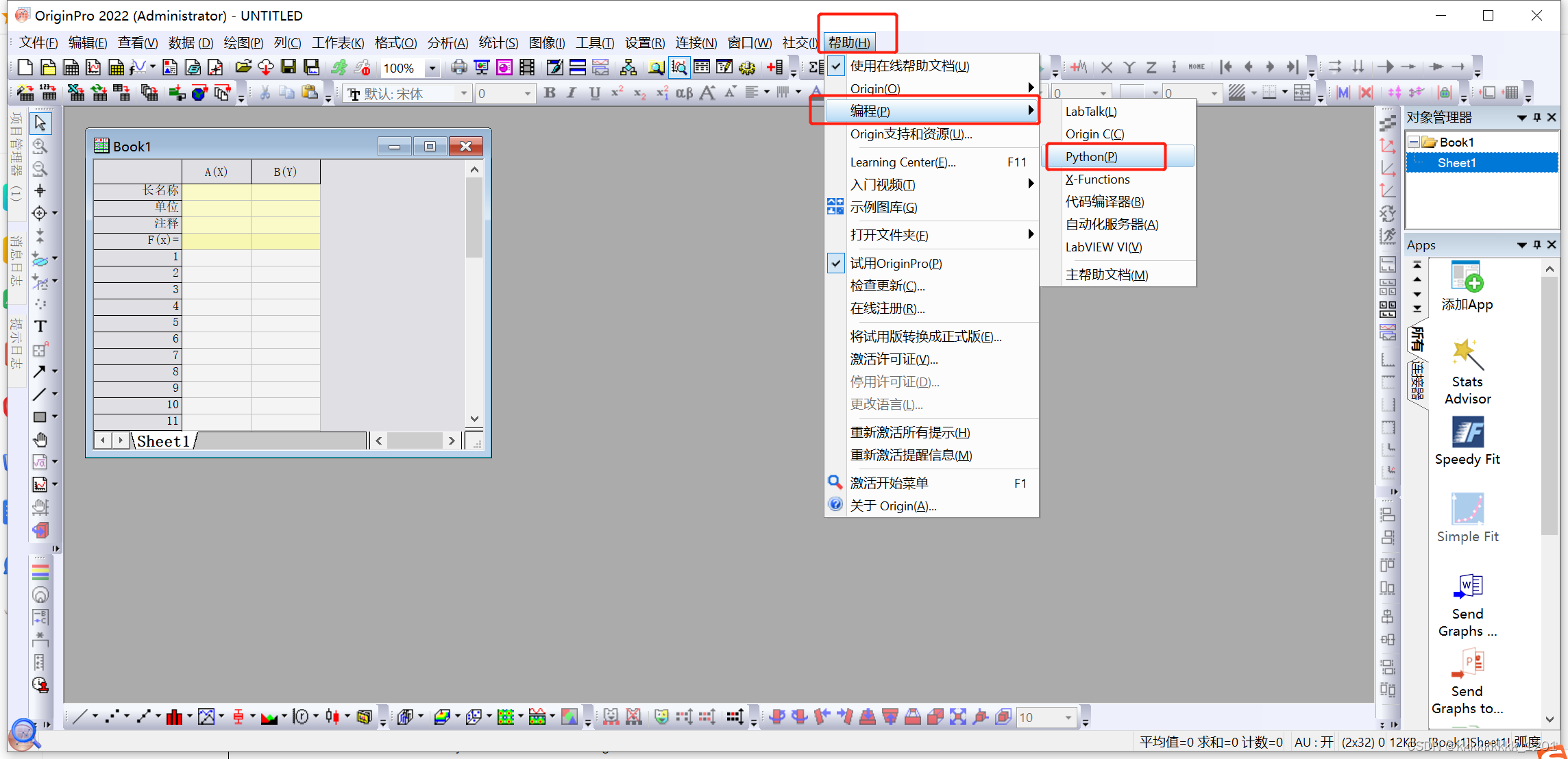Click the font color A icon

(x=816, y=92)
